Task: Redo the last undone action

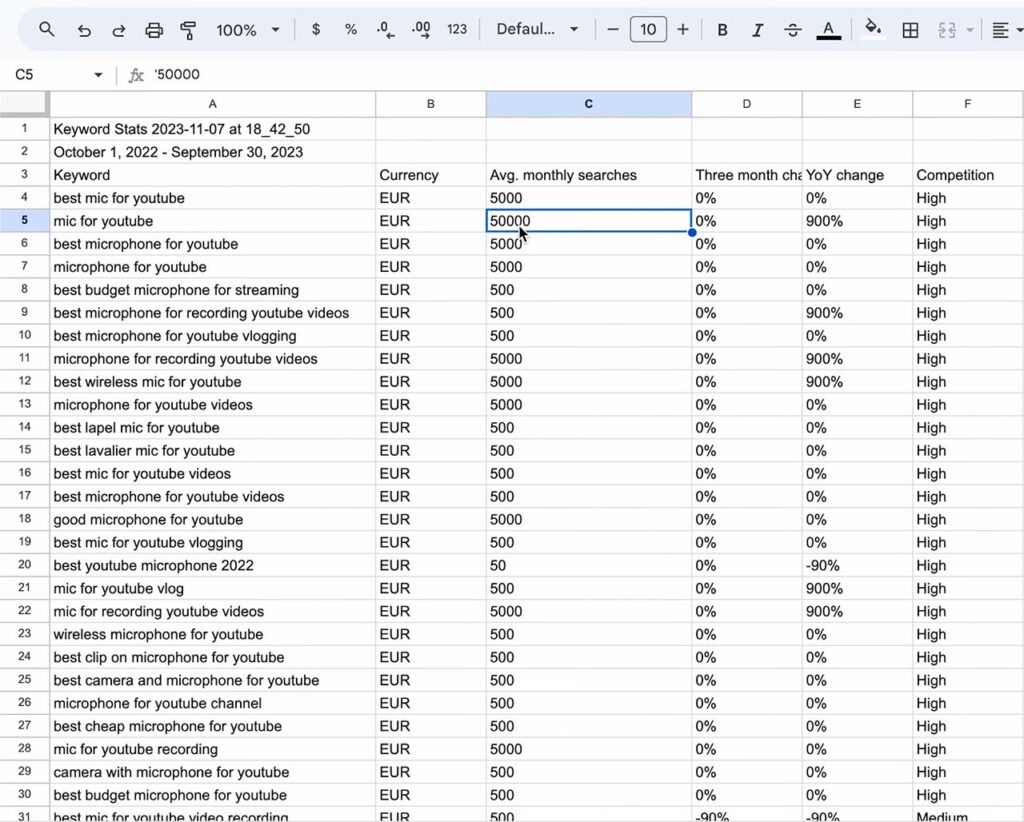Action: coord(118,30)
